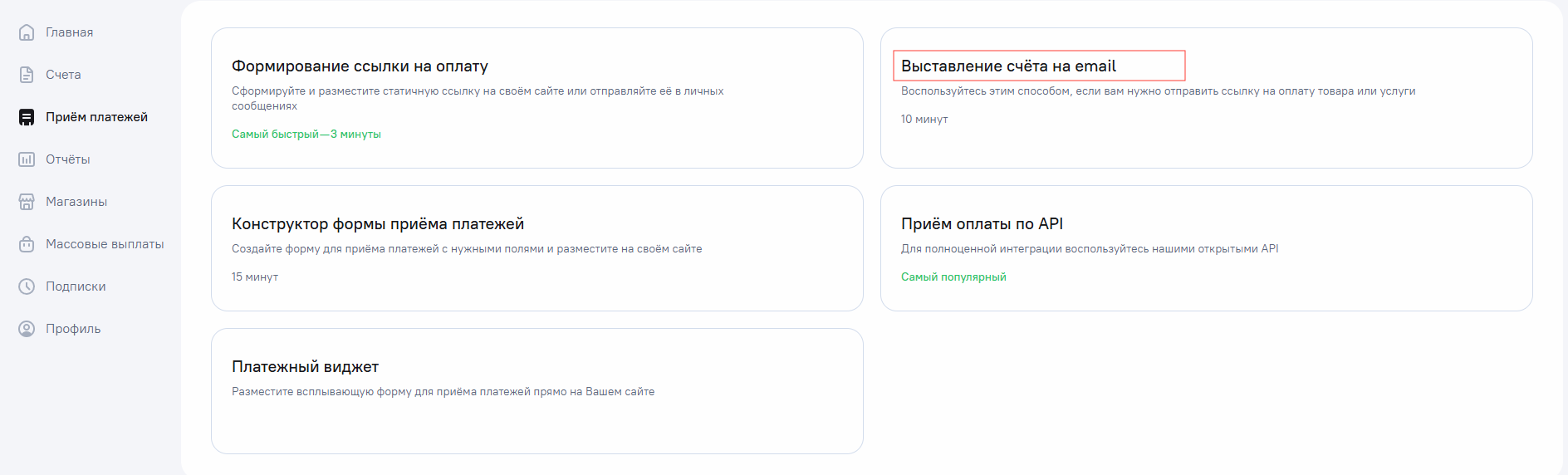The height and width of the screenshot is (475, 1568).
Task: Open Отчёты in the sidebar
Action: tap(67, 159)
